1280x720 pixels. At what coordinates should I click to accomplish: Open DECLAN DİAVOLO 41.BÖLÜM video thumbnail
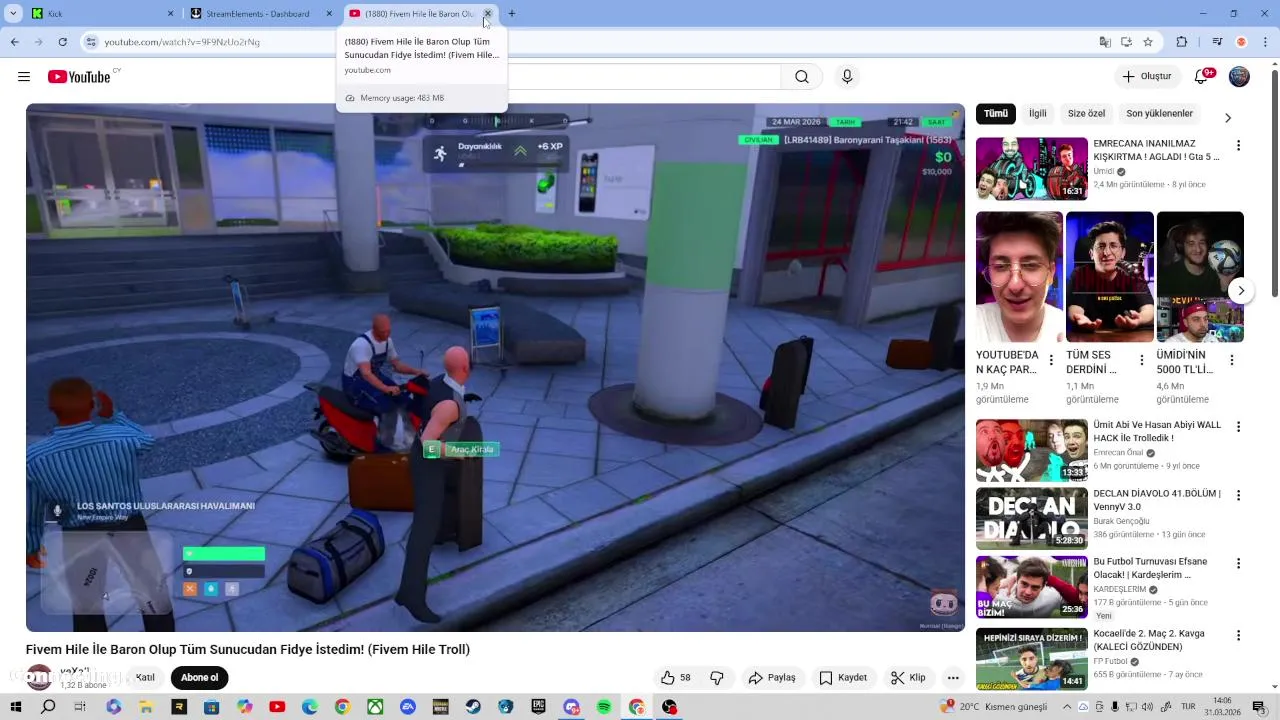pos(1032,518)
